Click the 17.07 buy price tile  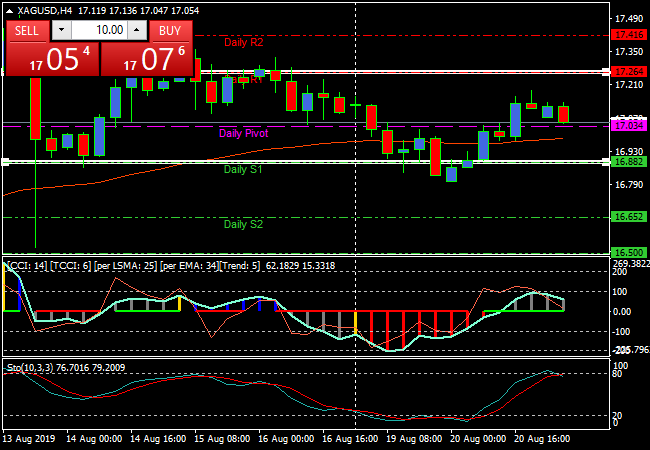click(147, 59)
